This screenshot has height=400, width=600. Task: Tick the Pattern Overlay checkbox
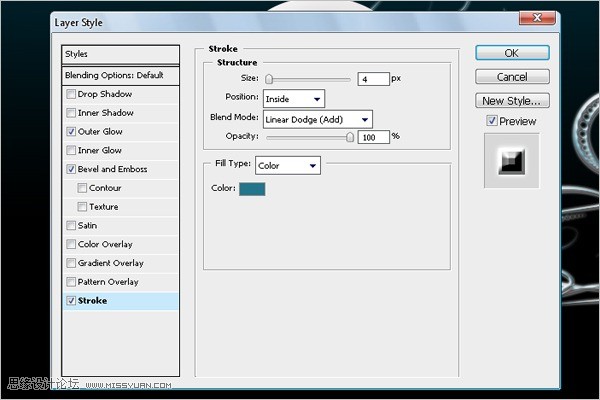click(x=71, y=282)
